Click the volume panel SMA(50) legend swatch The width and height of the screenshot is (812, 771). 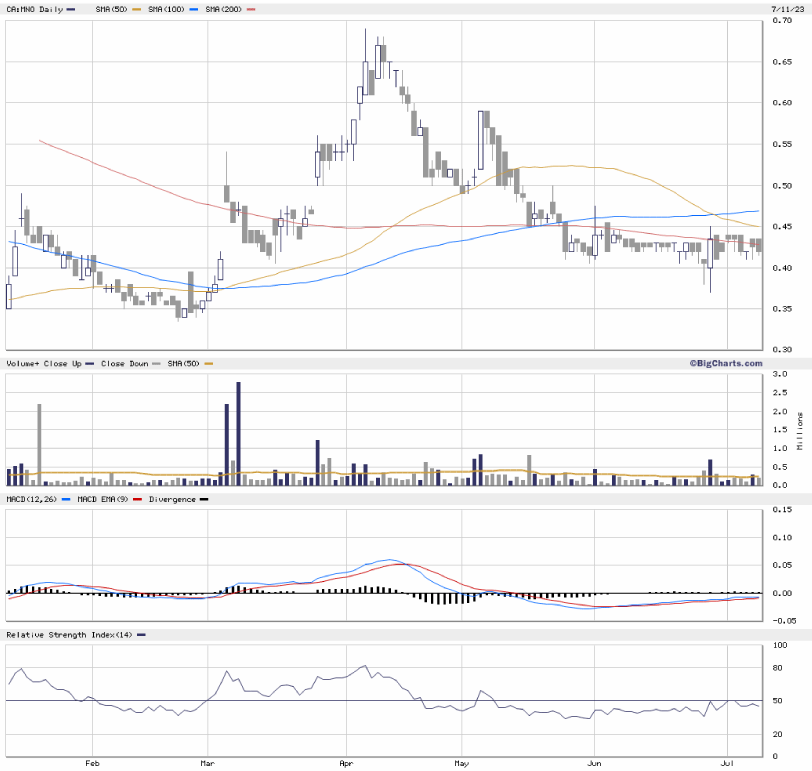pyautogui.click(x=209, y=364)
